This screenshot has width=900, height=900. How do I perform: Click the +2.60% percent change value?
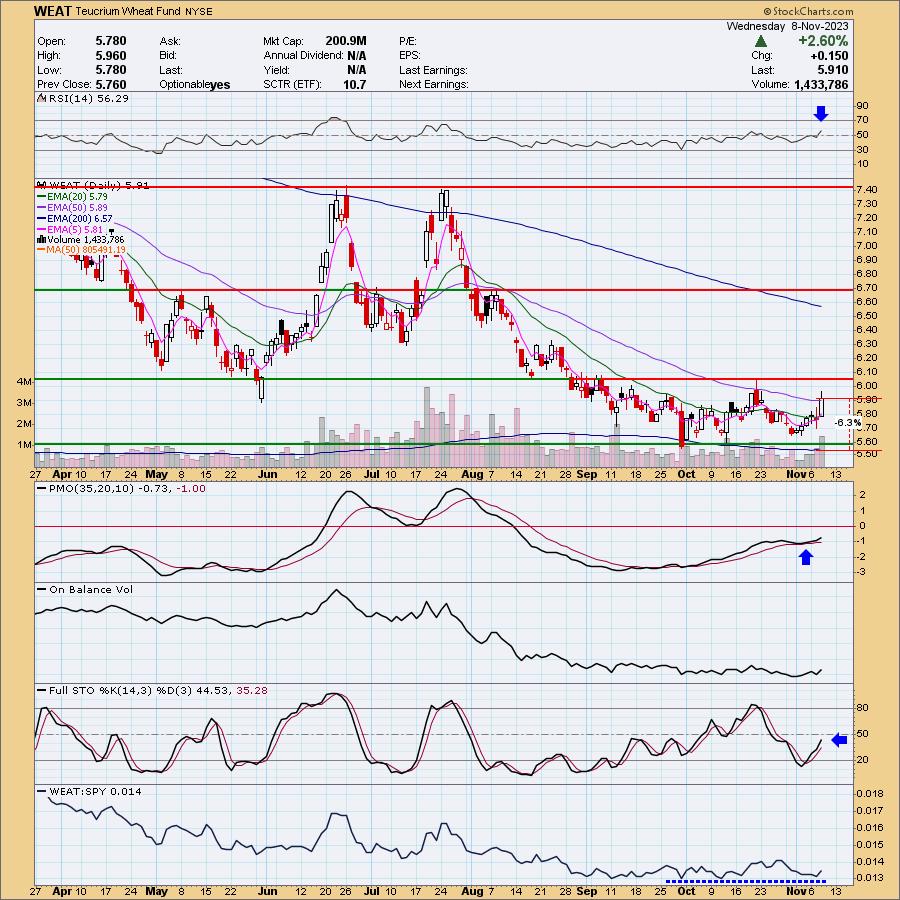[822, 41]
